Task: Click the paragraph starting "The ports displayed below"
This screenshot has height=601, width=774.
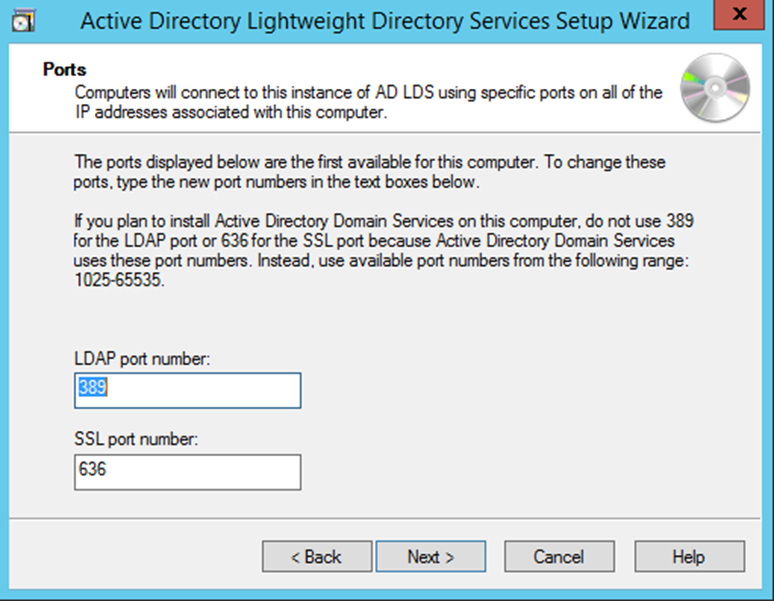Action: point(370,170)
